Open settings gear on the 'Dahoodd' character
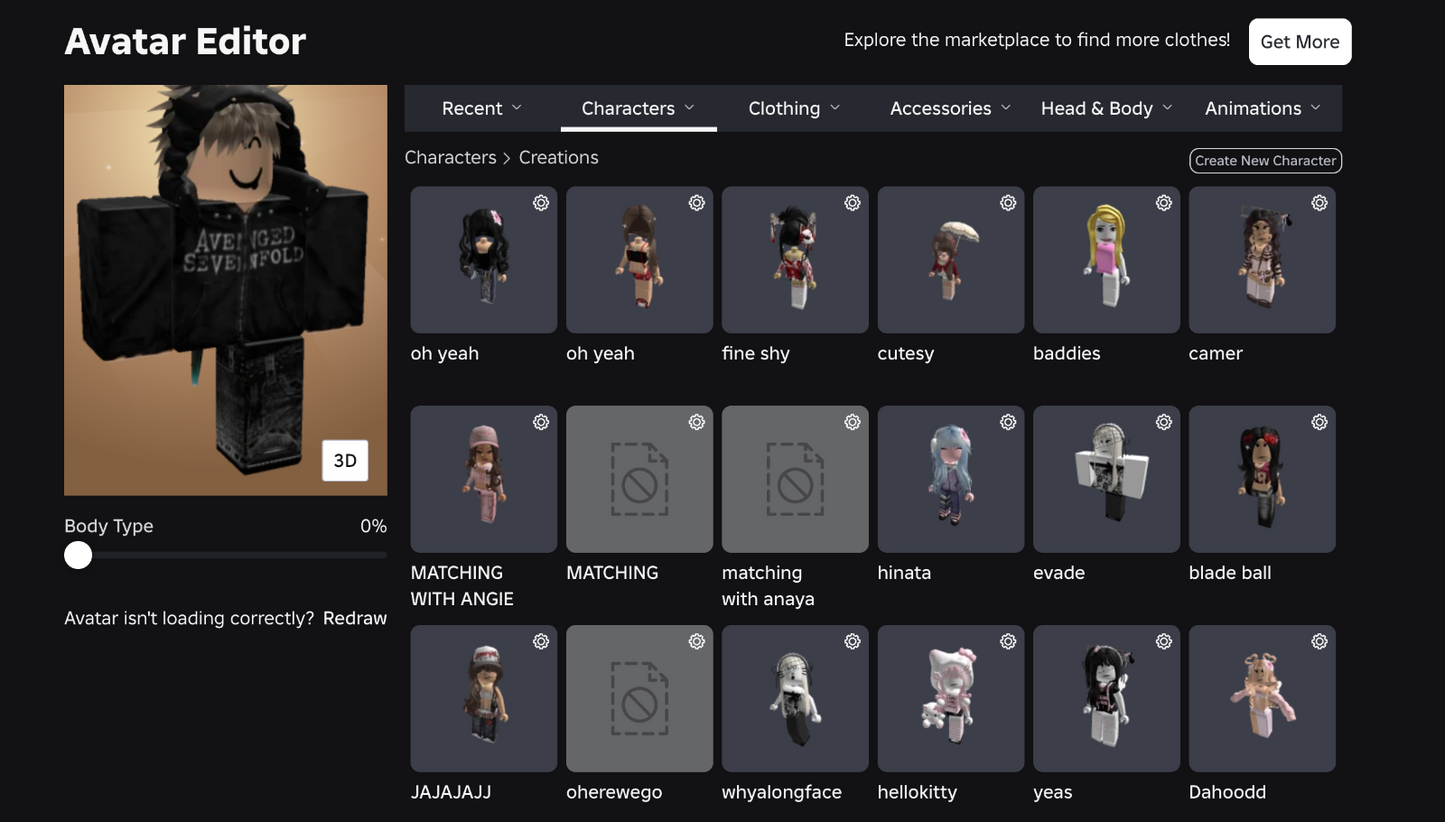 [x=1318, y=640]
